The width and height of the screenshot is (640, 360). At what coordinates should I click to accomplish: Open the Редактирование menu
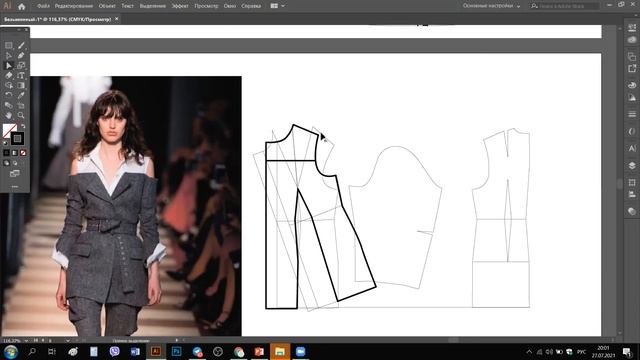tap(74, 6)
